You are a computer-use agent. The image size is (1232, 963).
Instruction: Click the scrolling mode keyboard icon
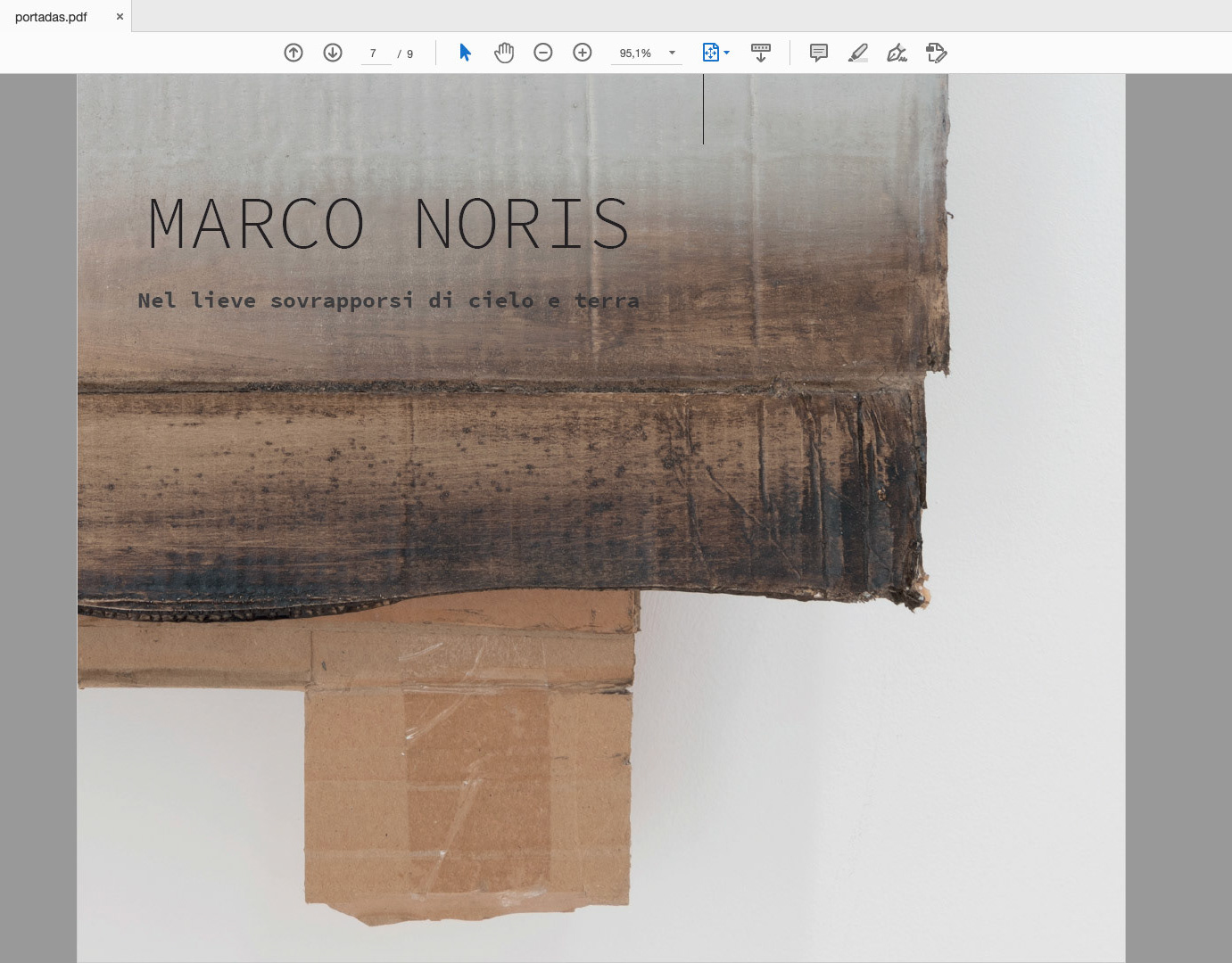coord(761,53)
